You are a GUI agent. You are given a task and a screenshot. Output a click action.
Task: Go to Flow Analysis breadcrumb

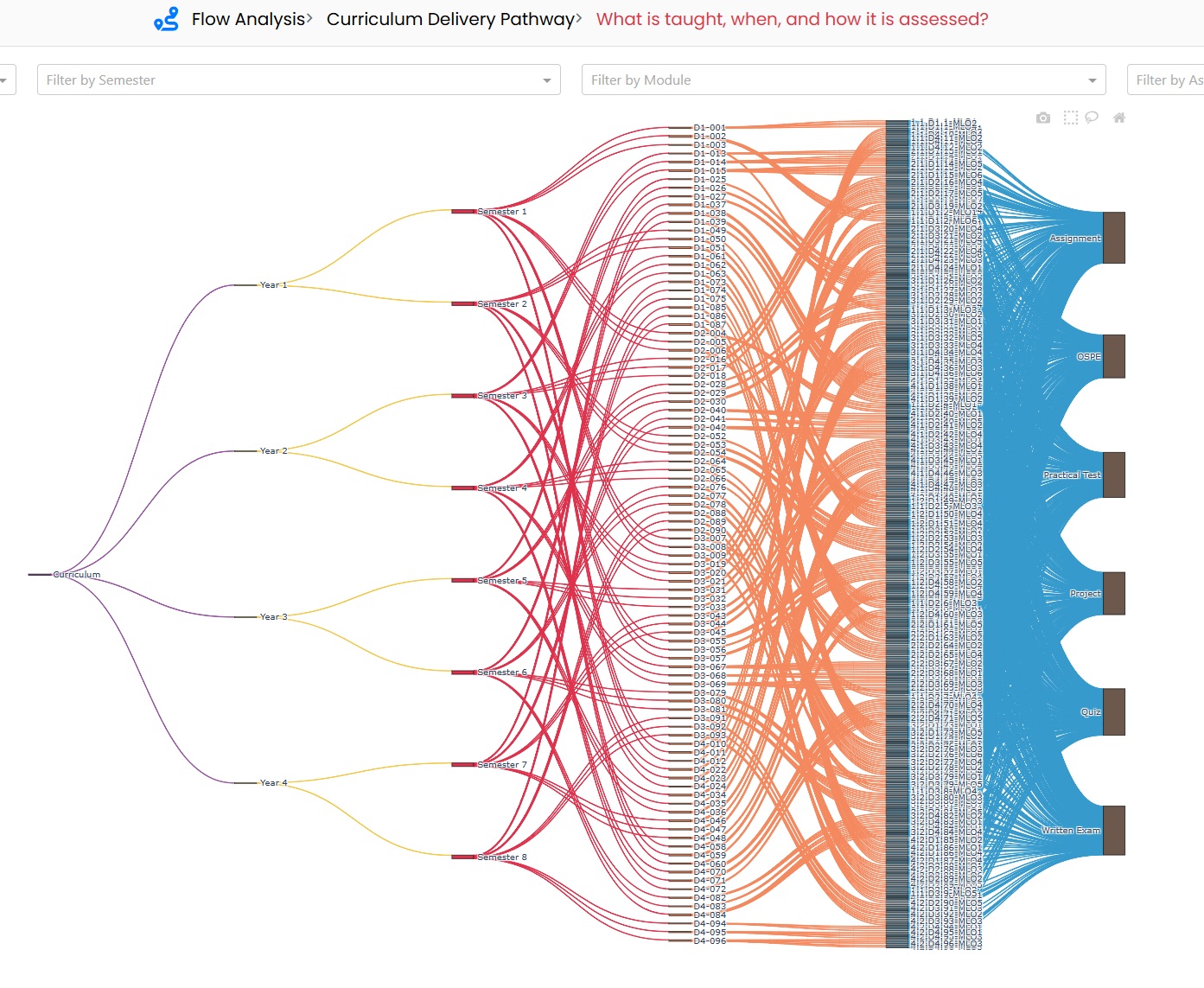pos(248,19)
